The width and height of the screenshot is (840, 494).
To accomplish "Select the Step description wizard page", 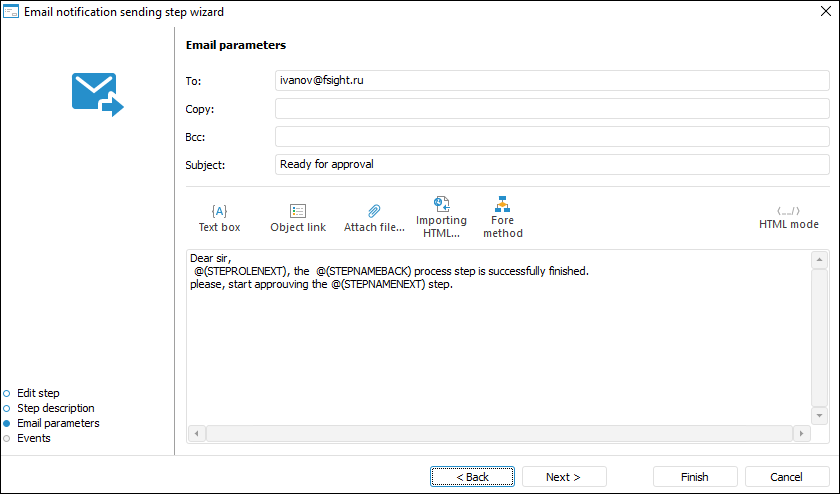I will [55, 408].
